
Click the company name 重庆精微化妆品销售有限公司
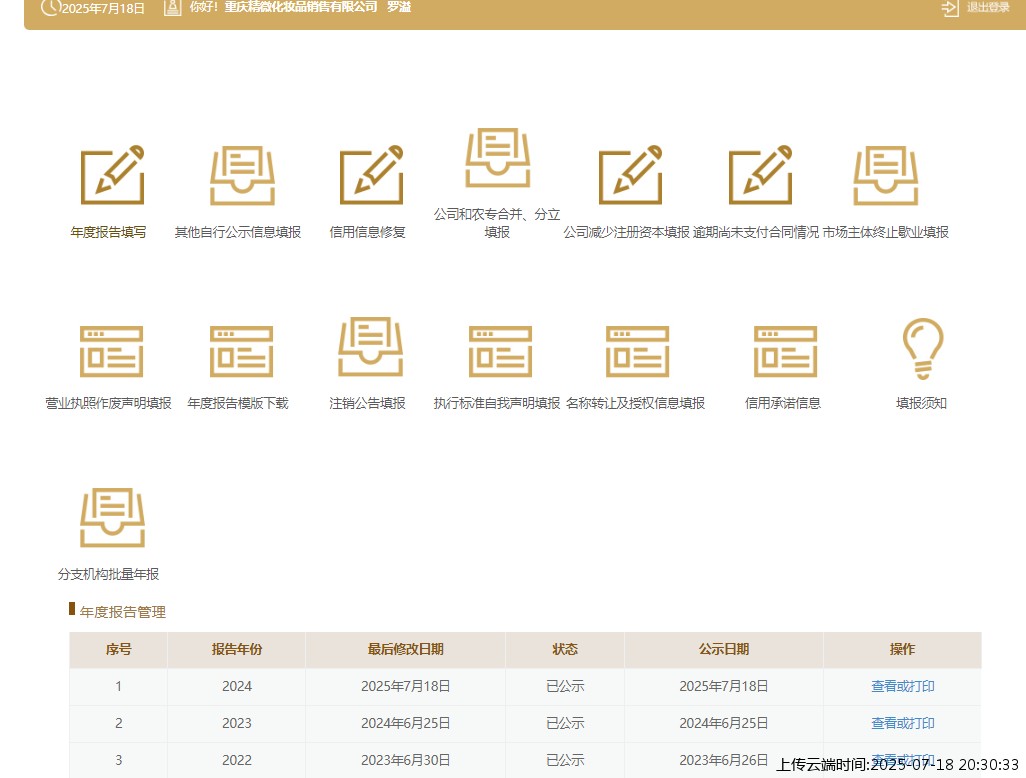click(301, 7)
